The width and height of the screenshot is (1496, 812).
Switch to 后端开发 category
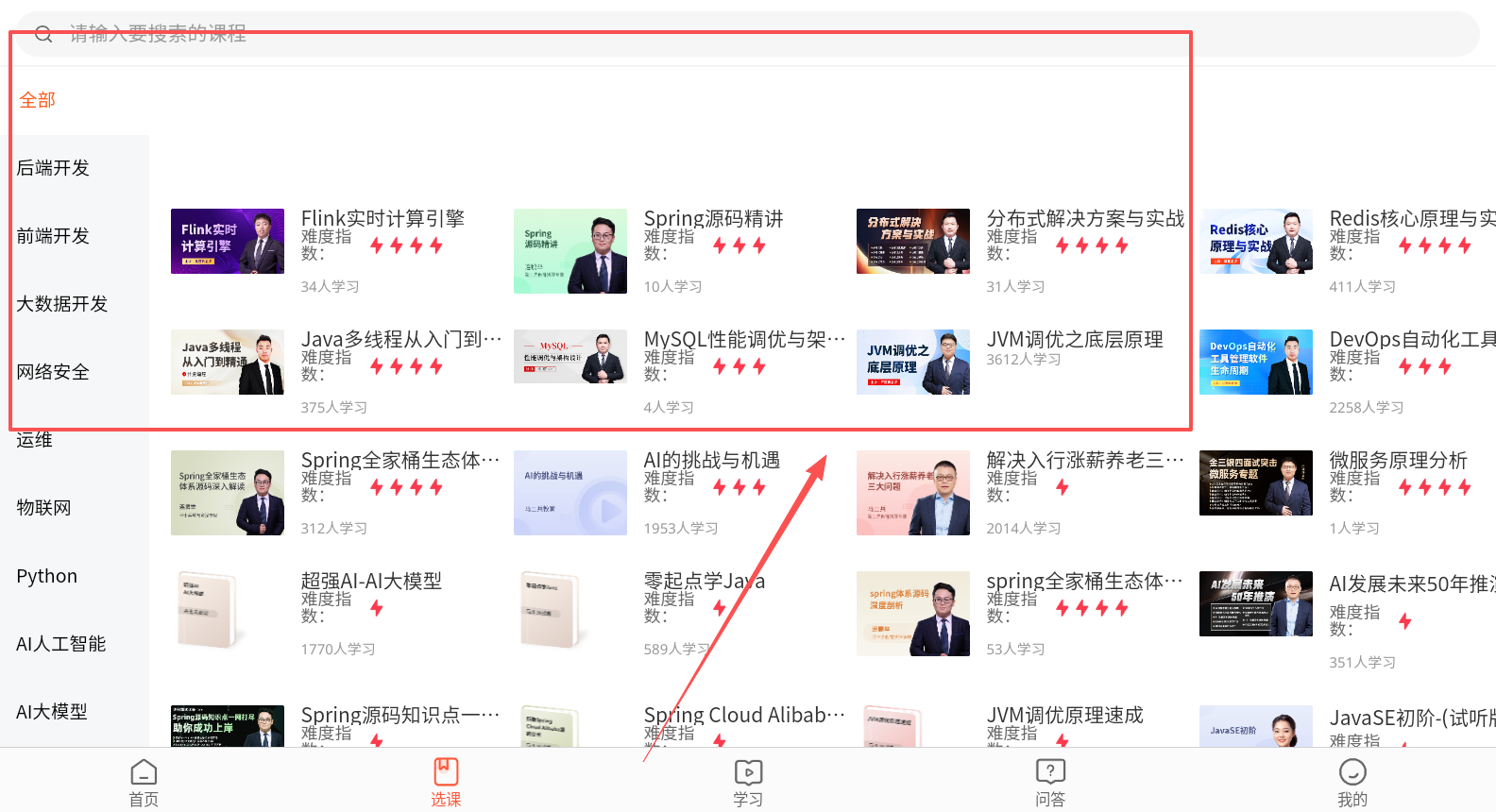pos(53,168)
